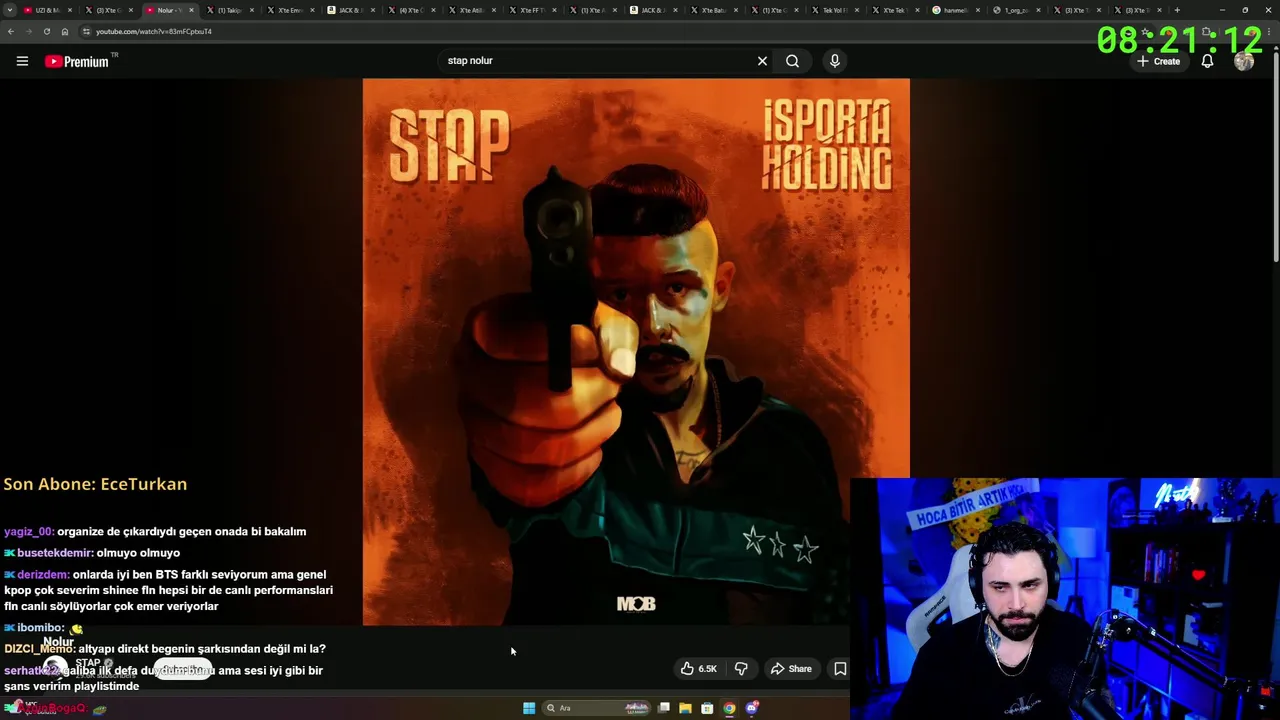The height and width of the screenshot is (720, 1280).
Task: Click the taskbar search box 'Ara'
Action: click(596, 708)
